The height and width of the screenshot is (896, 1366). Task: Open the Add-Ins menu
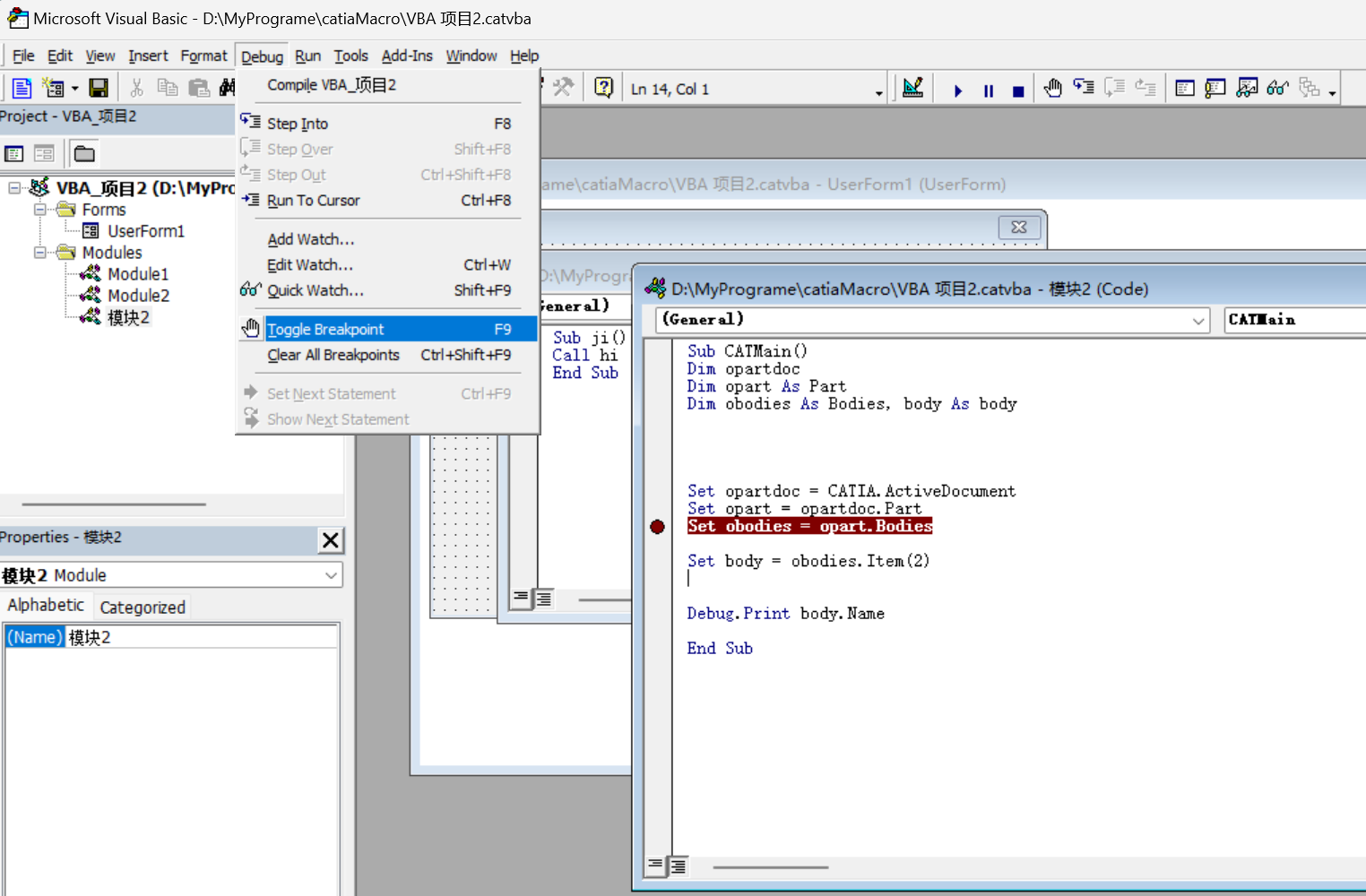[x=407, y=56]
